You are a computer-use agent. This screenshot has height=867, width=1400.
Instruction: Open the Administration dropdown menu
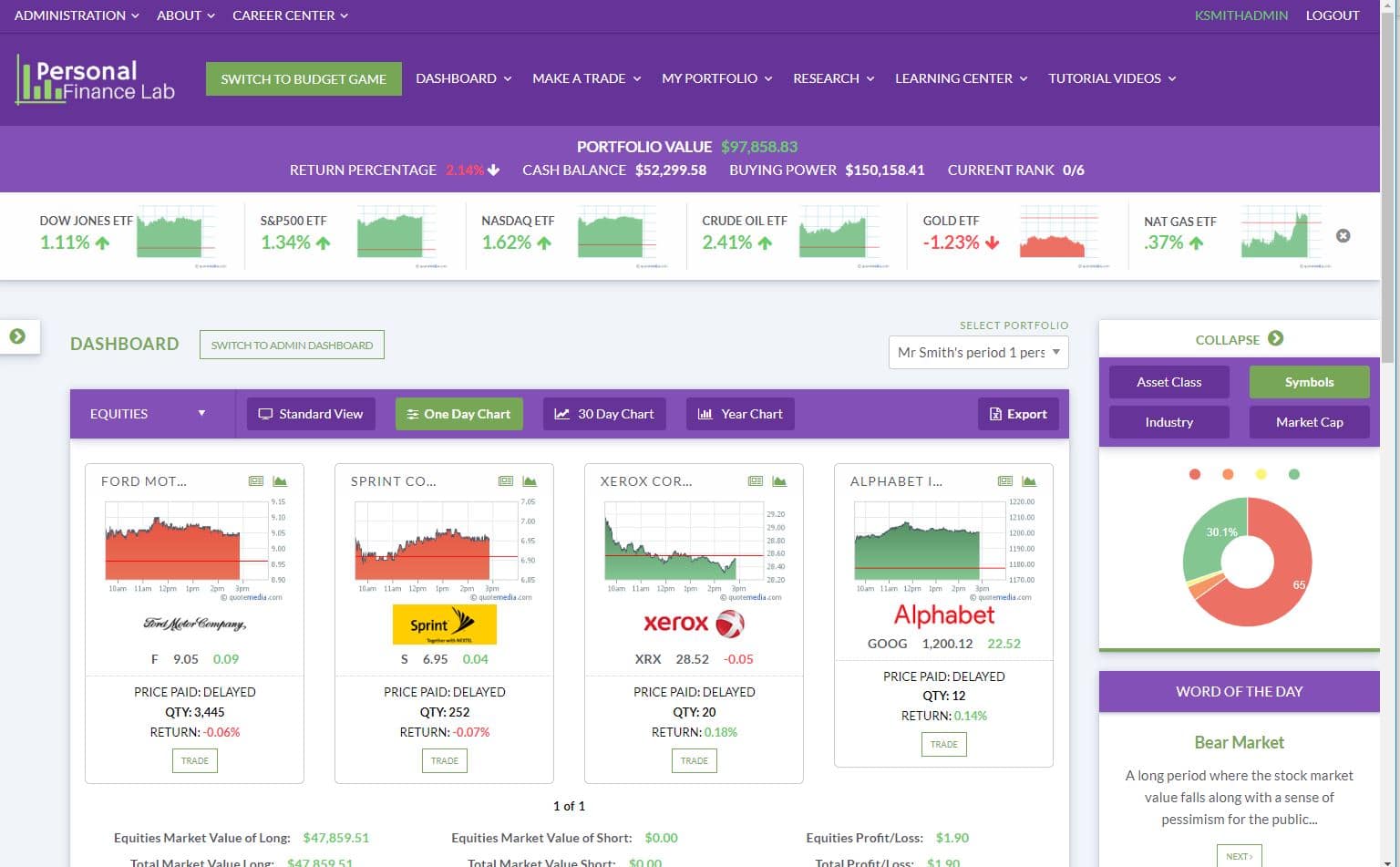click(x=77, y=15)
